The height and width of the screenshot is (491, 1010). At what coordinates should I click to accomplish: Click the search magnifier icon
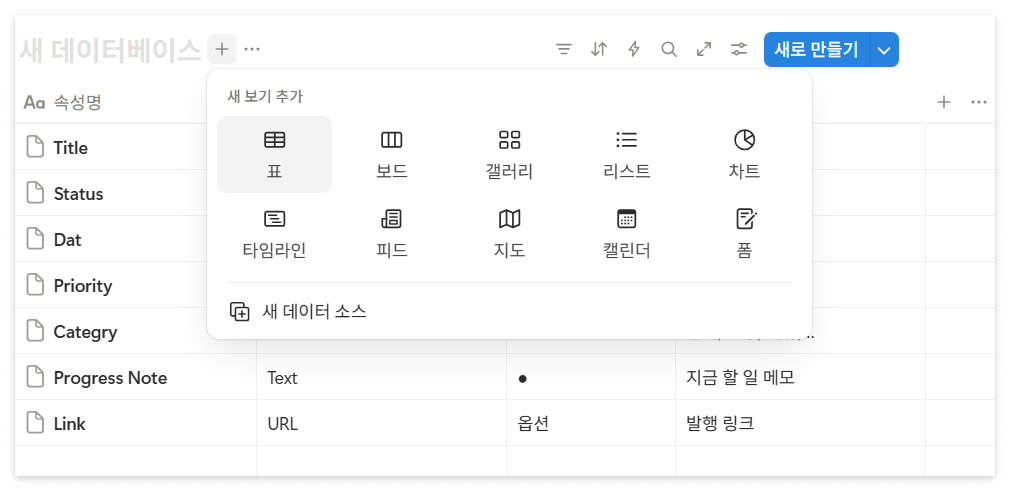(669, 49)
